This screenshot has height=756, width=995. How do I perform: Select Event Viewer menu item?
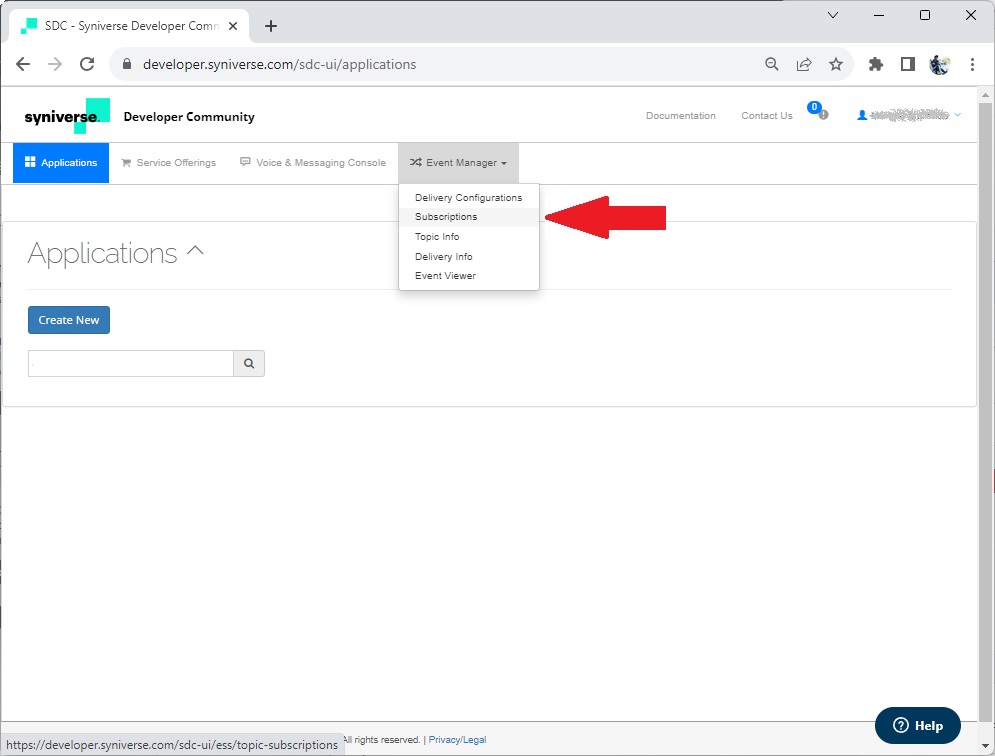click(x=468, y=275)
